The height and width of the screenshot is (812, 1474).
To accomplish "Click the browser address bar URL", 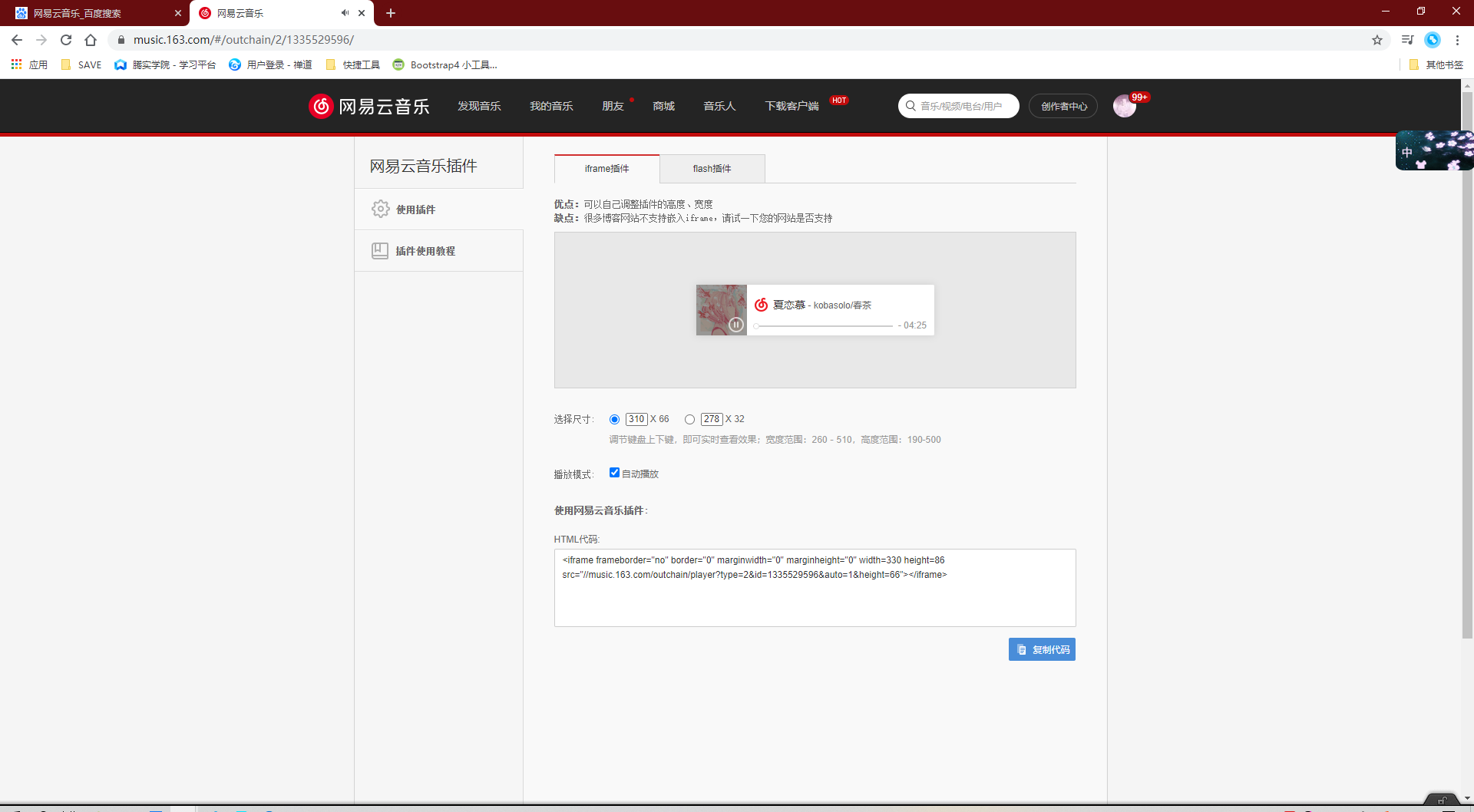I will tap(243, 40).
